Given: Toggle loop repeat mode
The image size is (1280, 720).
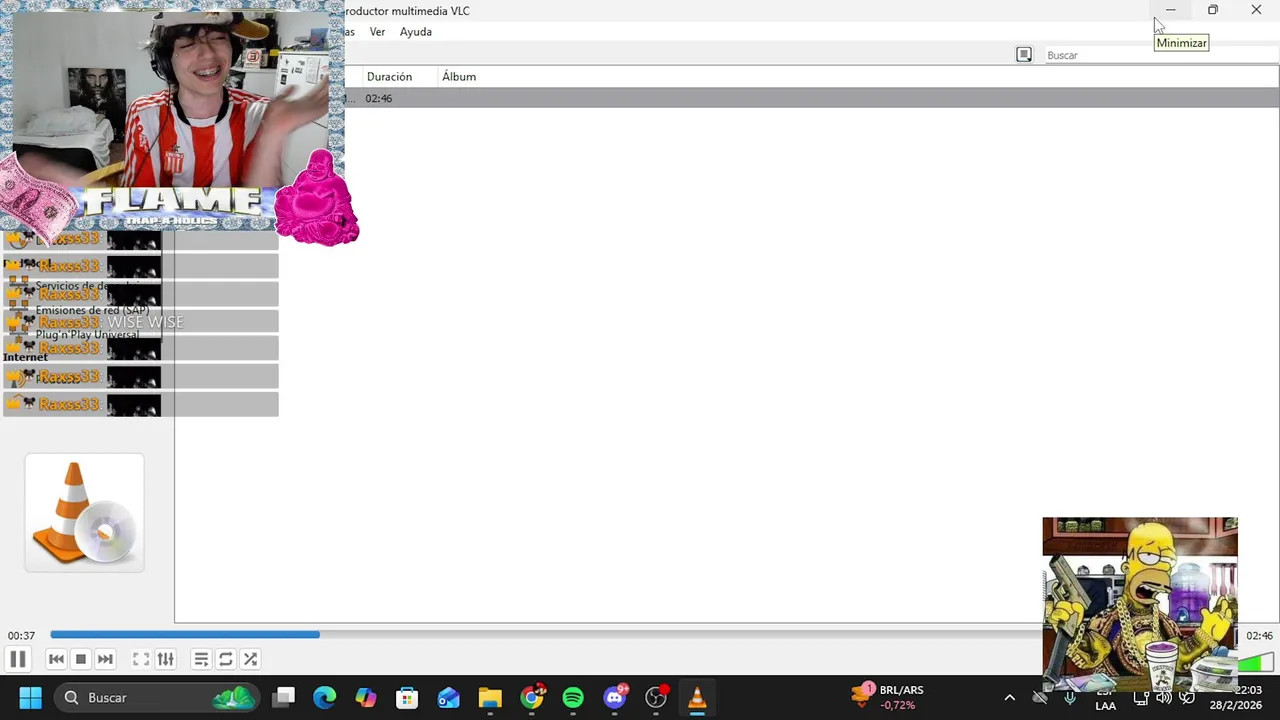Looking at the screenshot, I should (x=226, y=659).
